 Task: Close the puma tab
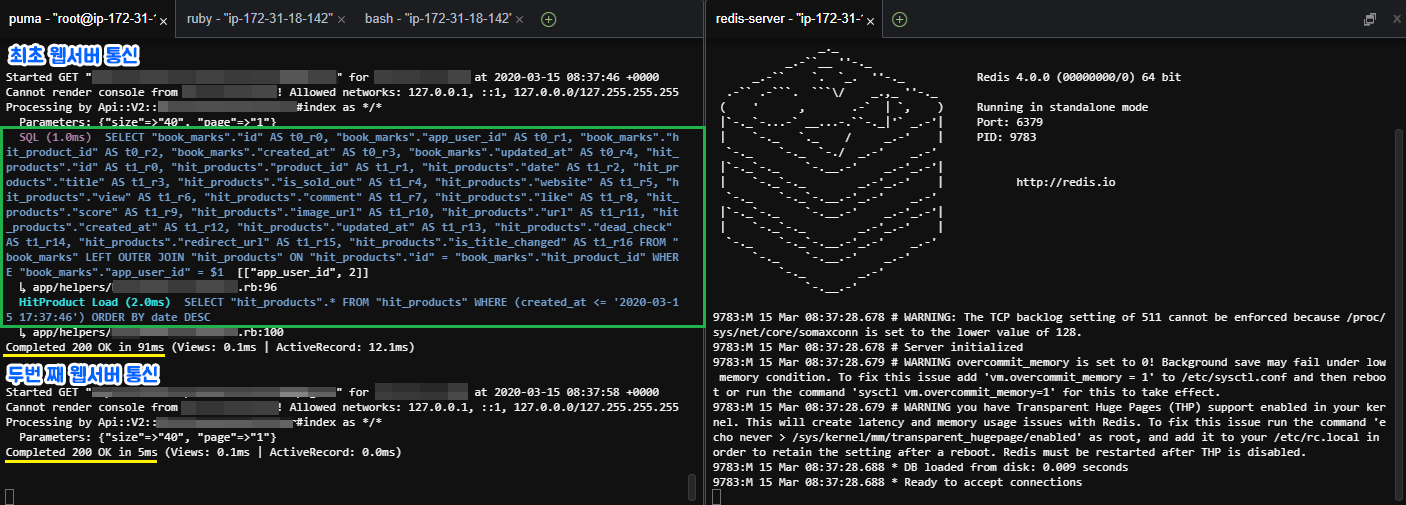164,19
